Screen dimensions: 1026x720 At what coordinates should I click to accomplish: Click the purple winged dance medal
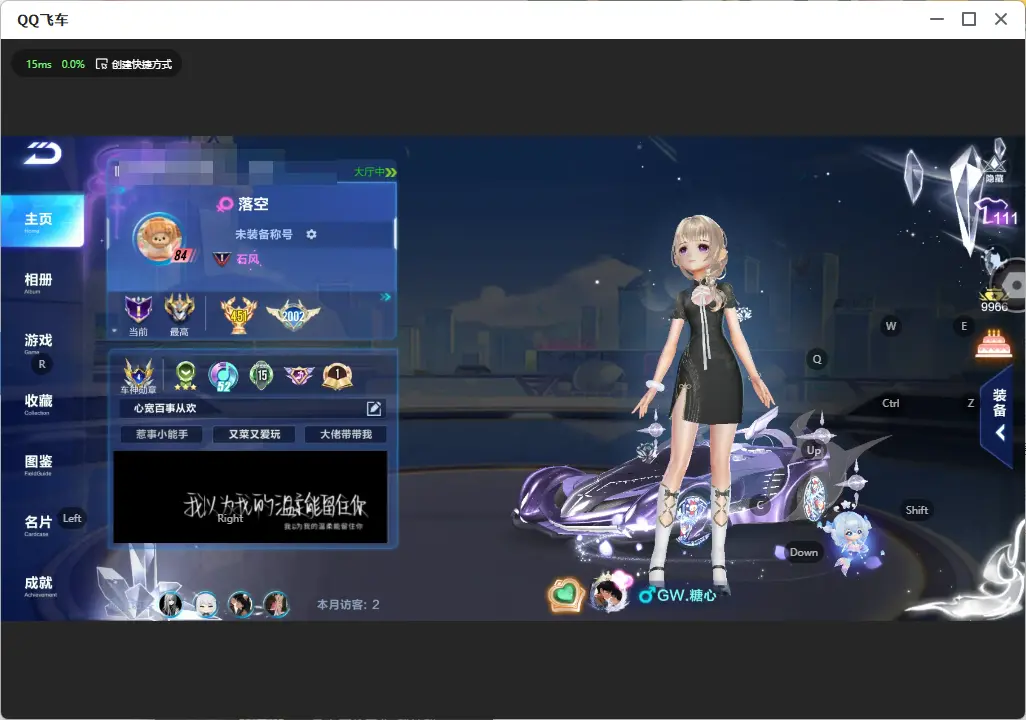(x=299, y=375)
